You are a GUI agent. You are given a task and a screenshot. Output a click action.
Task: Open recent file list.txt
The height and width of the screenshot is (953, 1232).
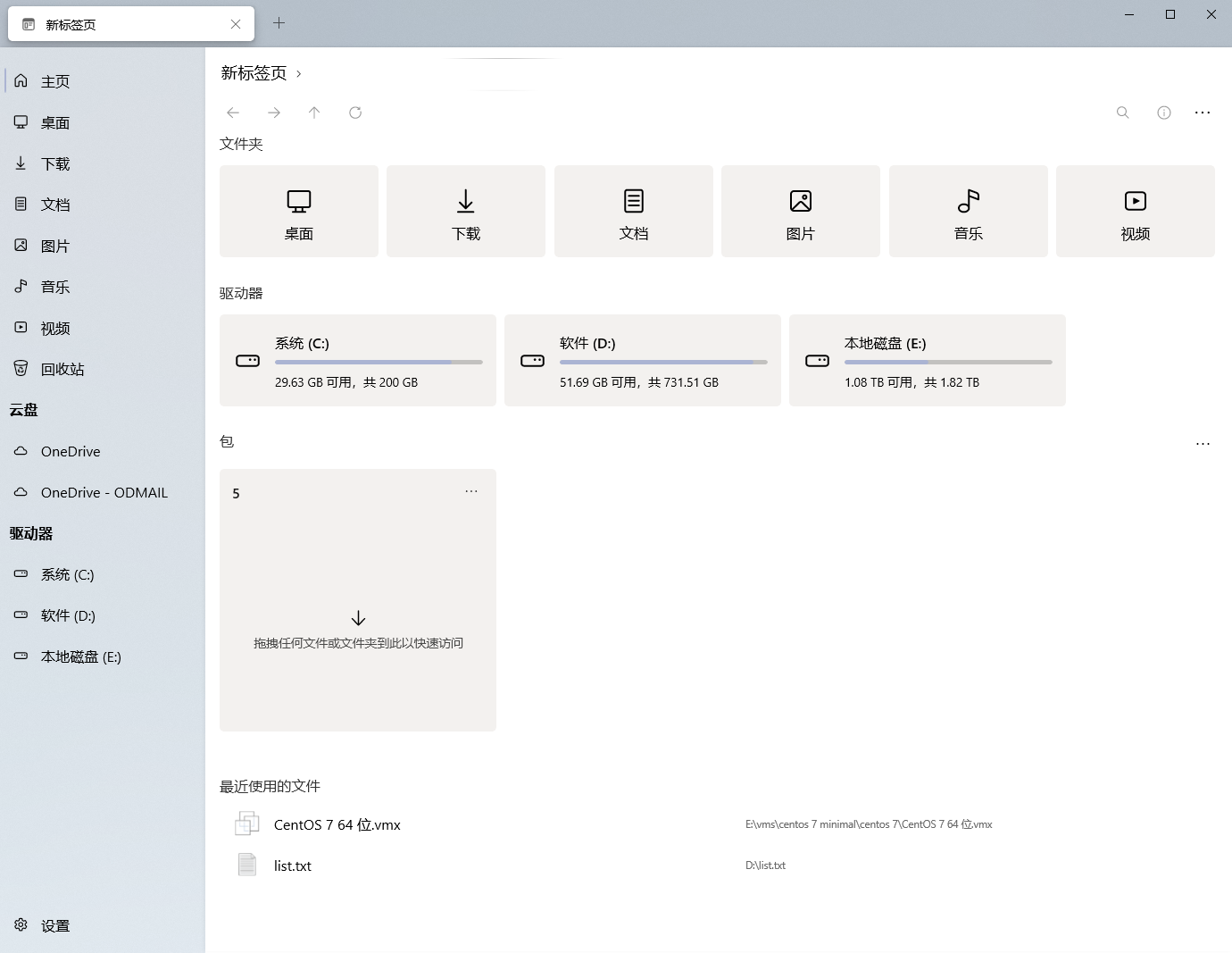tap(293, 865)
